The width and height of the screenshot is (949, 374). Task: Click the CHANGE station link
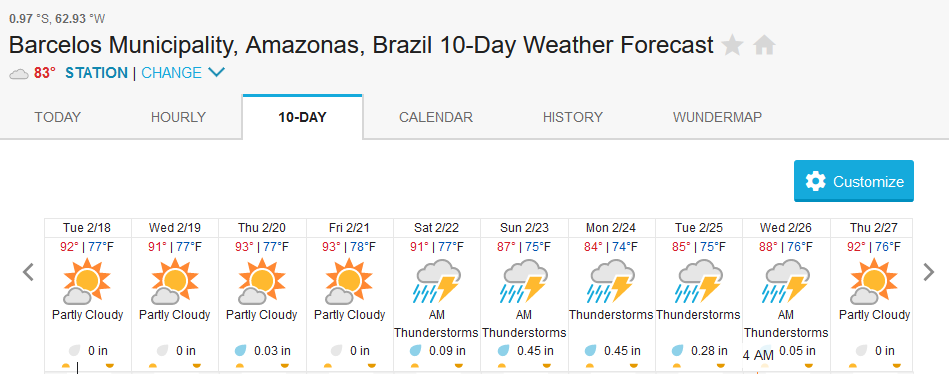pyautogui.click(x=171, y=73)
